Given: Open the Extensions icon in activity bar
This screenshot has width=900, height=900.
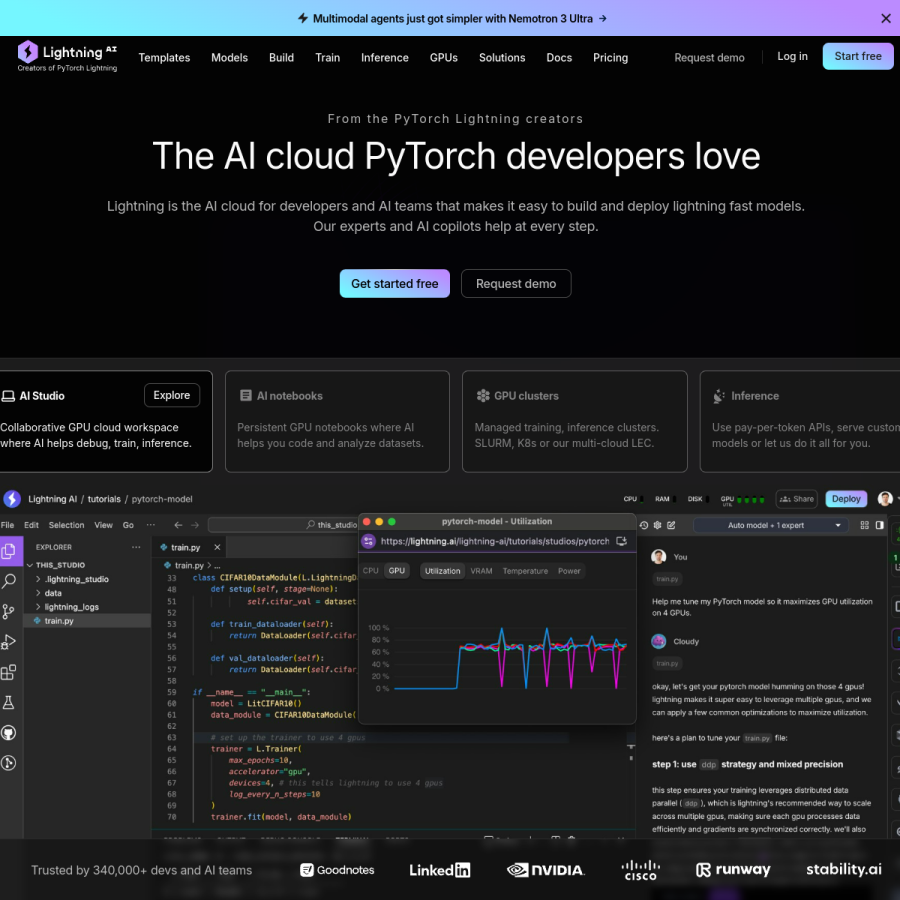Looking at the screenshot, I should tap(9, 672).
